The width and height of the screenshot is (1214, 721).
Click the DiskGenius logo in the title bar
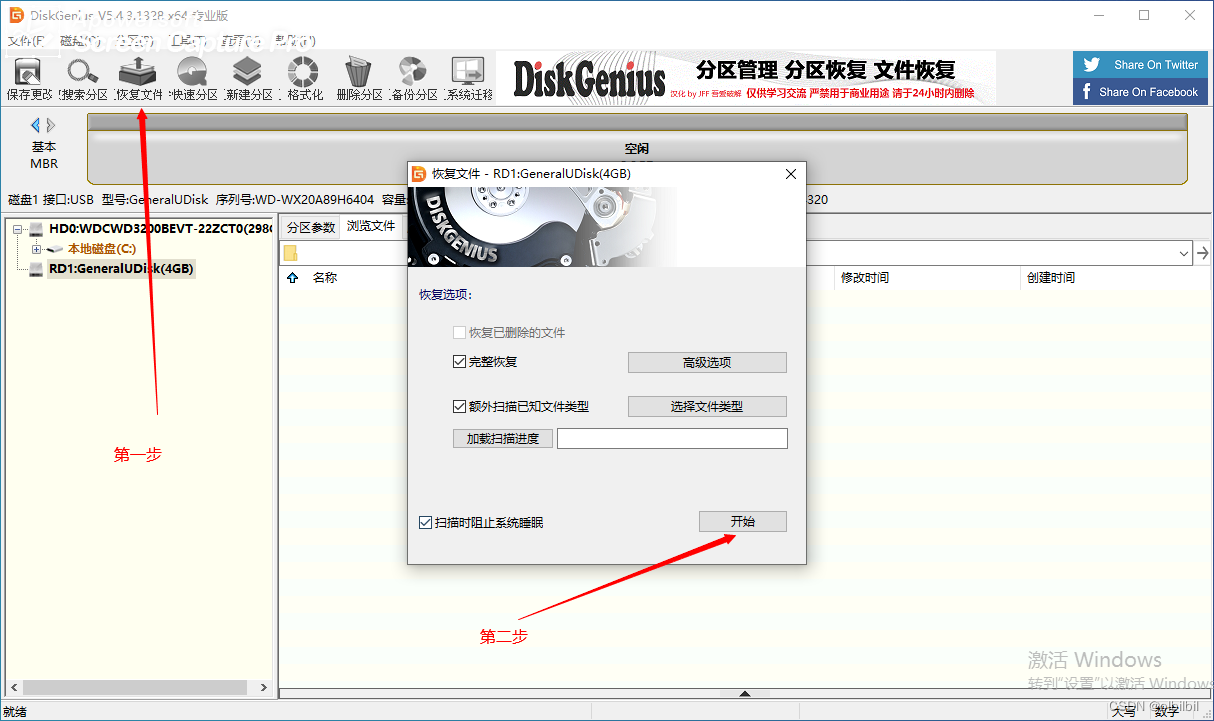pos(16,15)
